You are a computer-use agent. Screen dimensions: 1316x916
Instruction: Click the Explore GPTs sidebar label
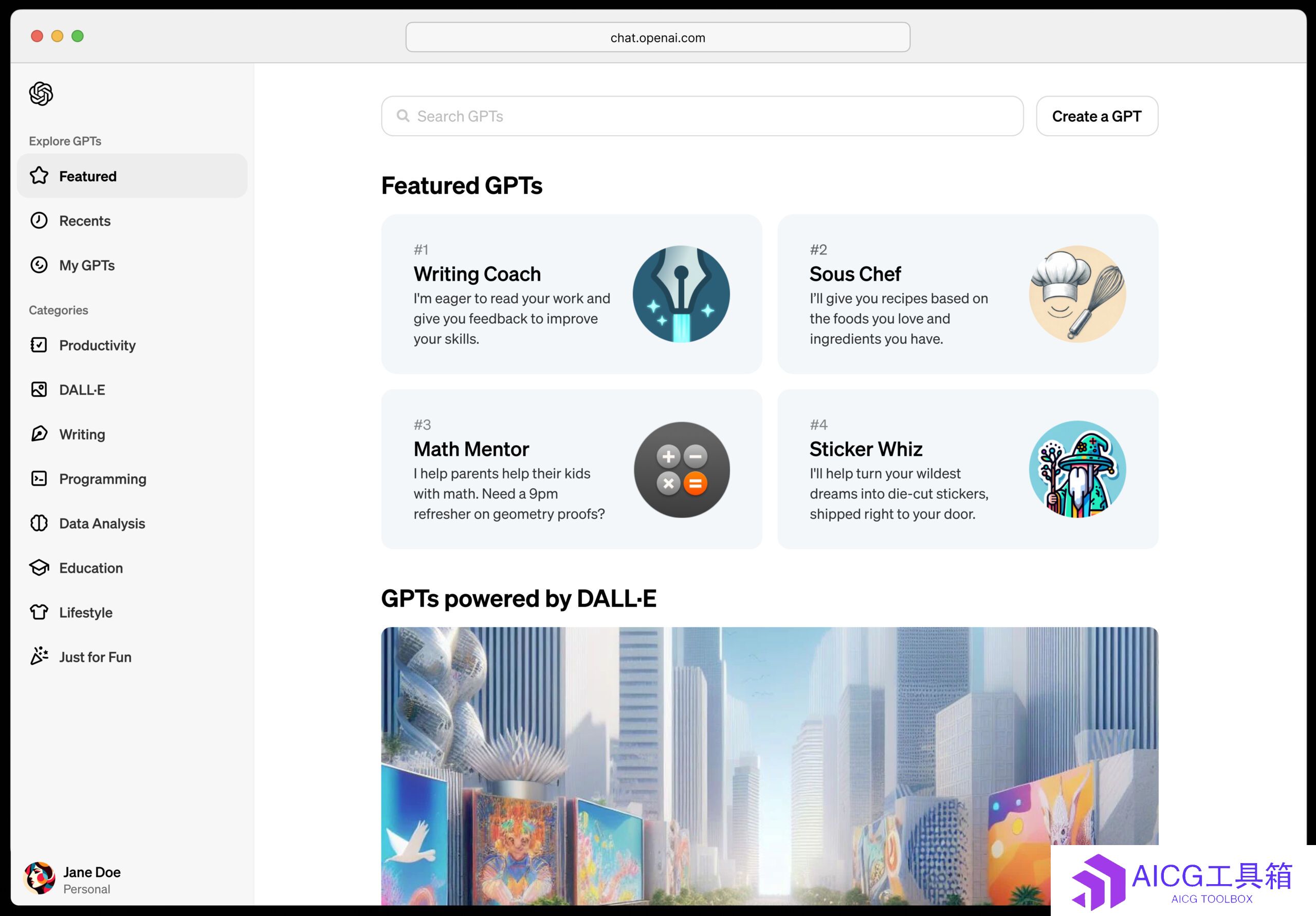coord(65,141)
